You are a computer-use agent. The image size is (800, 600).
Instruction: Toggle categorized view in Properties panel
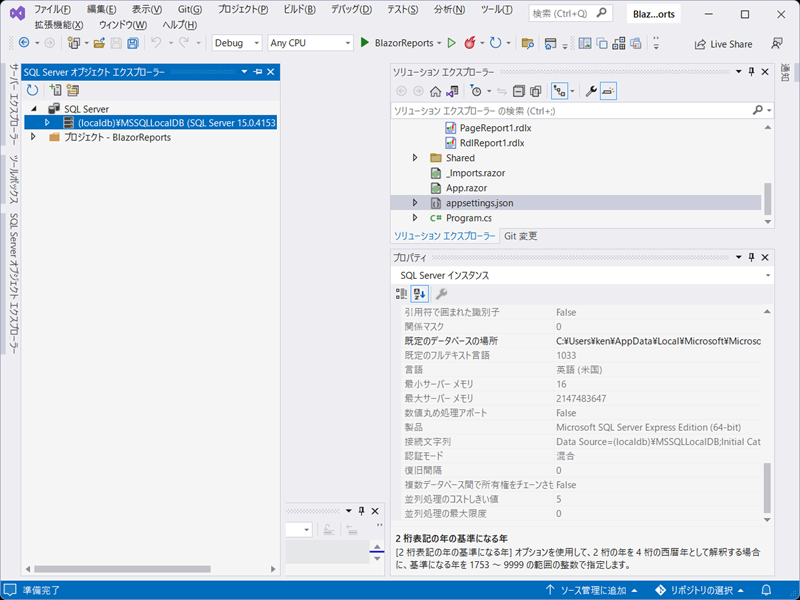(x=402, y=293)
